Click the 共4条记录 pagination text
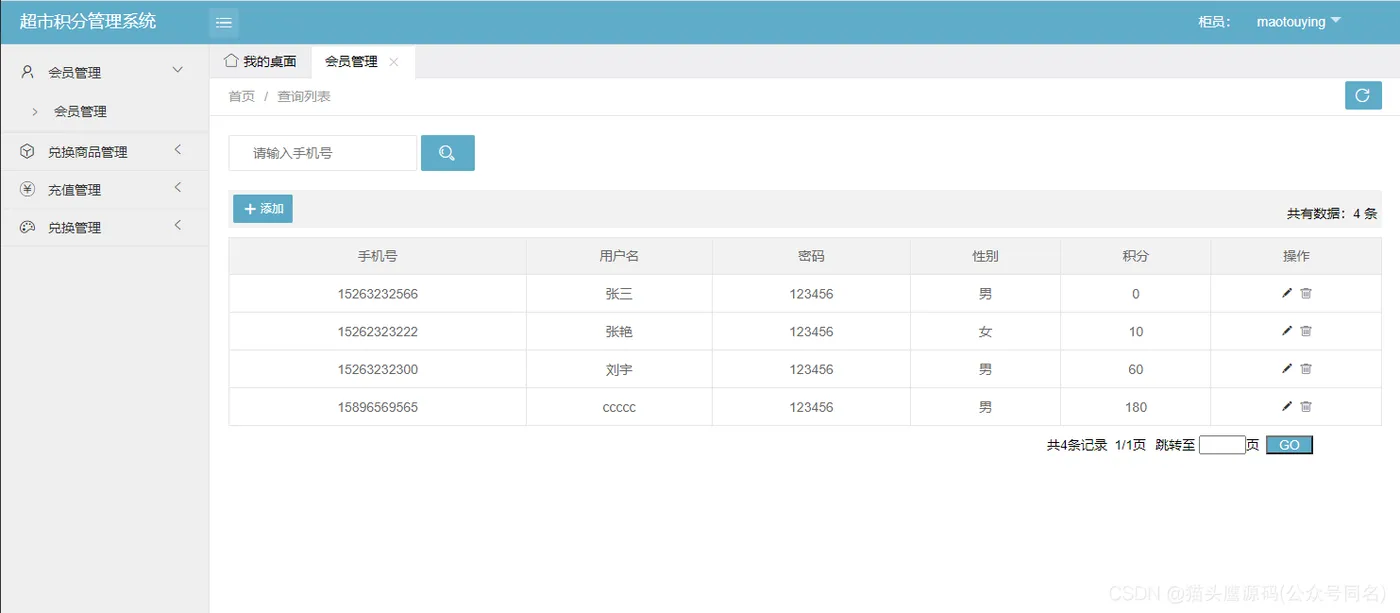1400x613 pixels. (x=1077, y=446)
